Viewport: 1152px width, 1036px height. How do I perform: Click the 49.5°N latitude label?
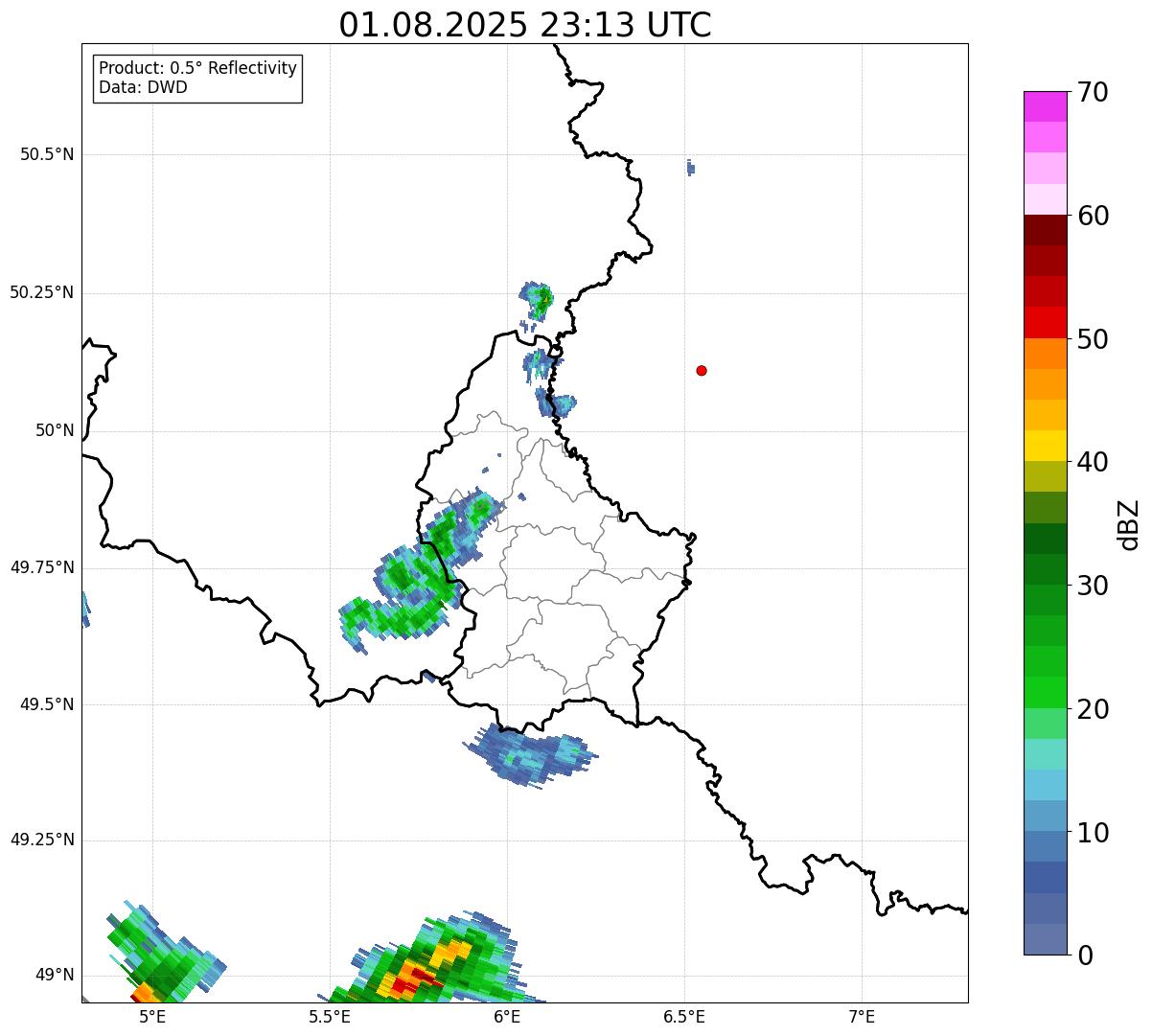click(x=47, y=704)
